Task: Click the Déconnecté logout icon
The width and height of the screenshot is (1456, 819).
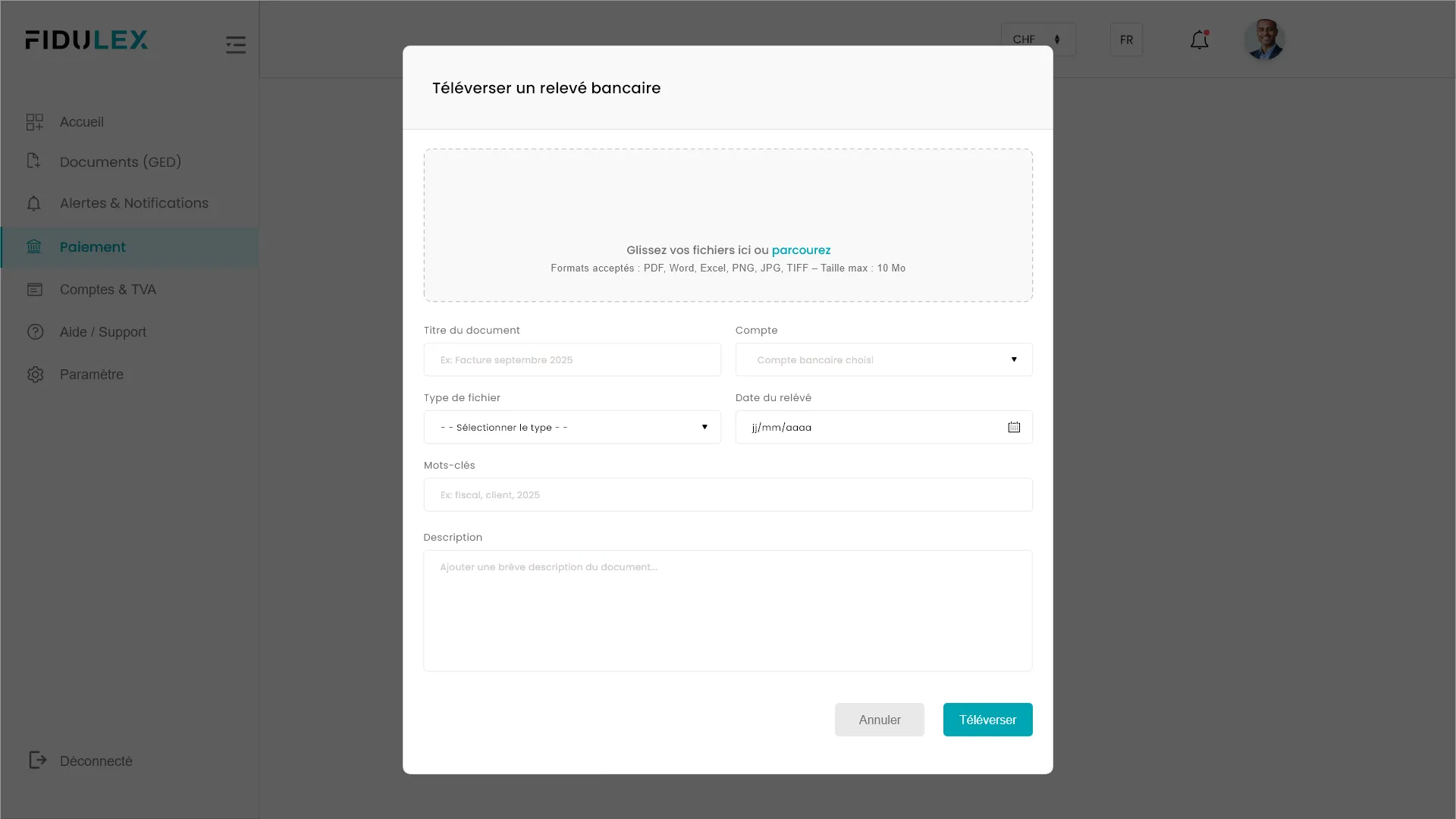Action: 37,760
